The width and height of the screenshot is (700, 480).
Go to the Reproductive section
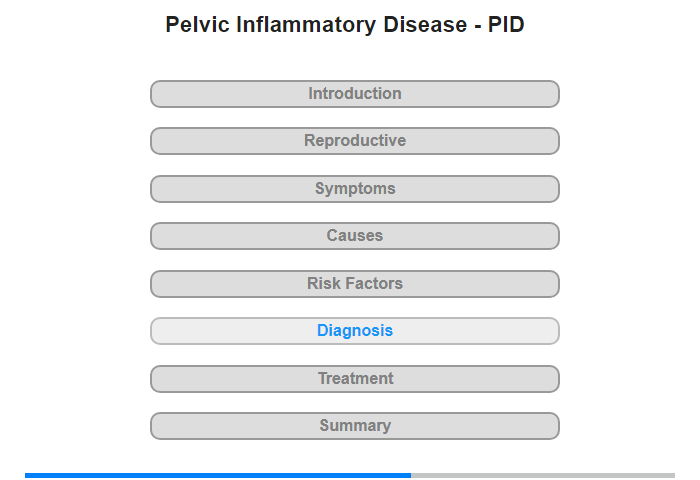(x=354, y=141)
